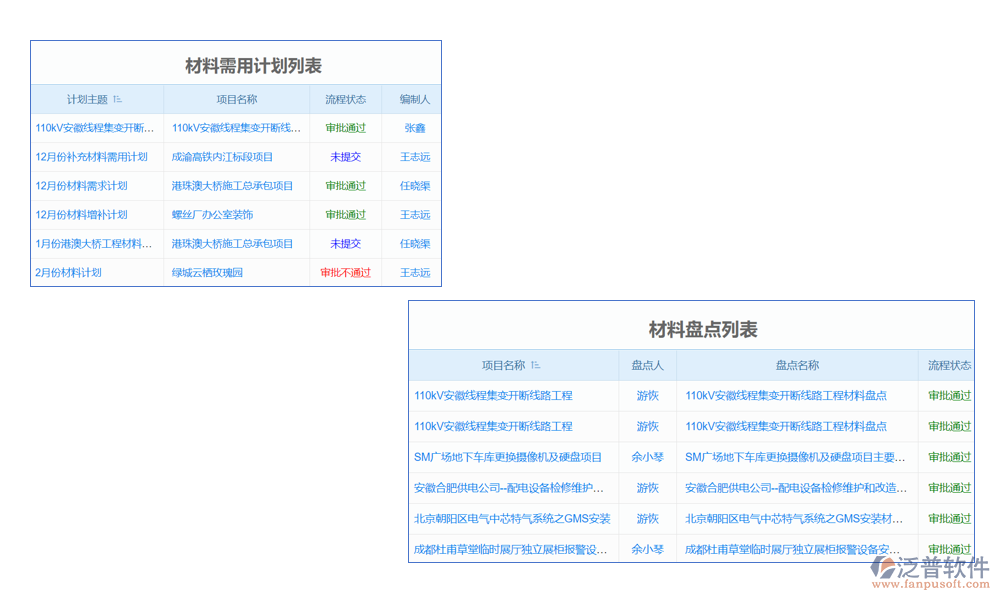Open the 2月份材料计划 plan
This screenshot has width=1000, height=600.
tap(68, 272)
